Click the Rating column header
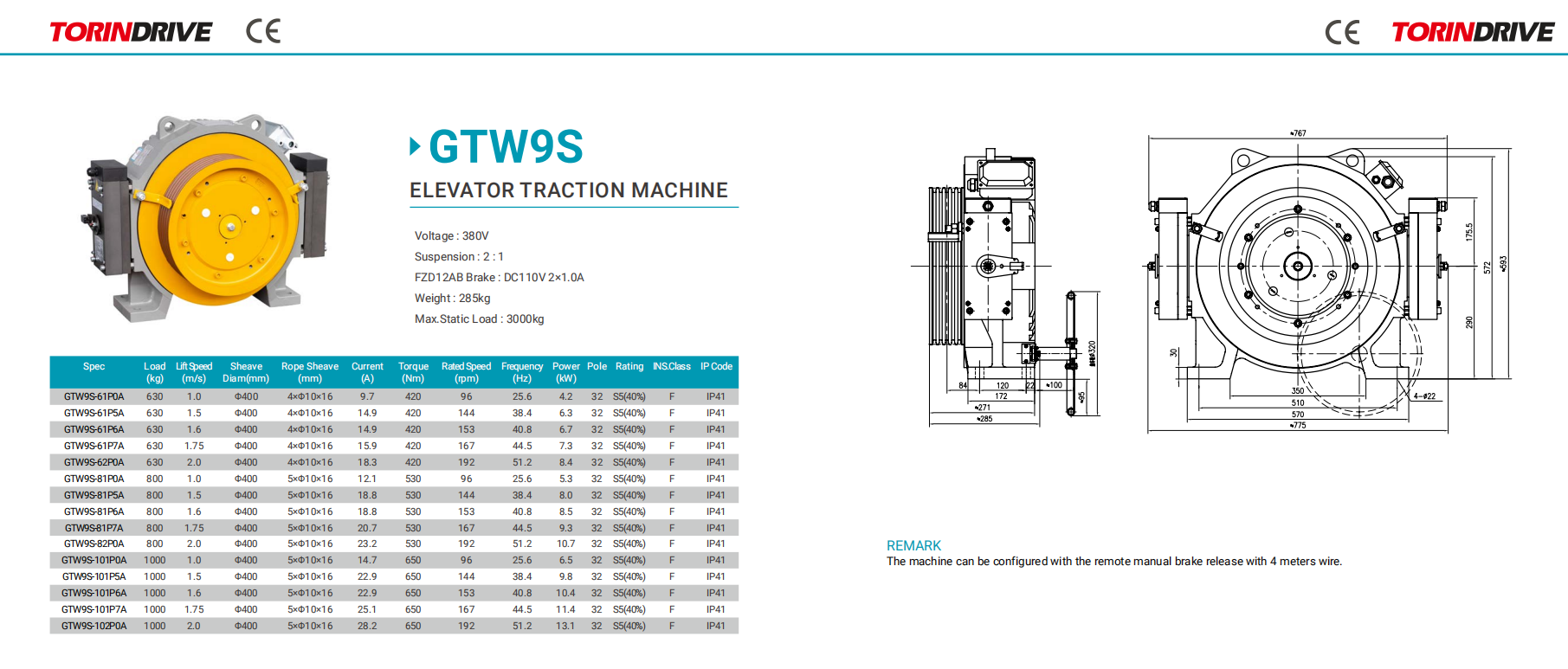Viewport: 1568px width, 669px height. [x=629, y=366]
